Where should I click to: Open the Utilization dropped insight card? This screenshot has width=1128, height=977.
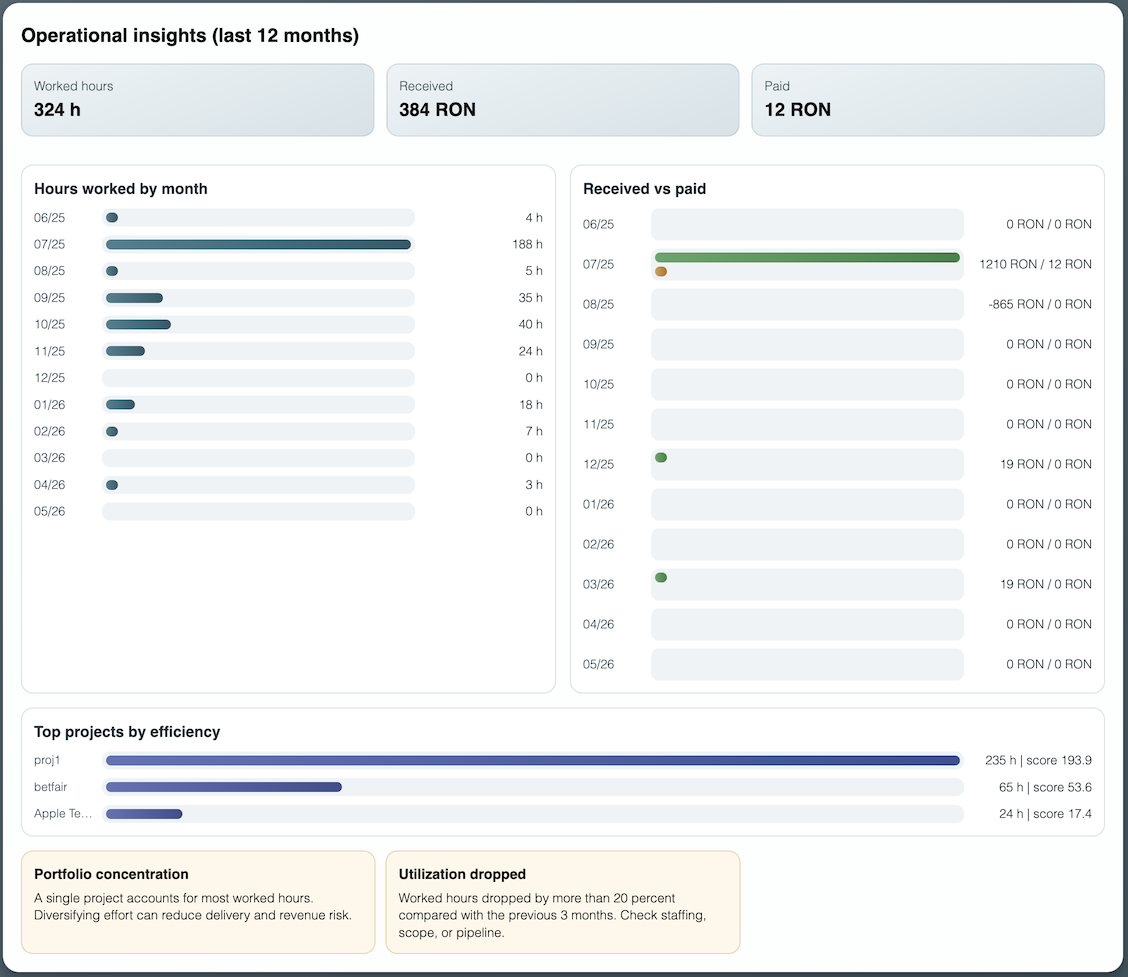[x=563, y=902]
